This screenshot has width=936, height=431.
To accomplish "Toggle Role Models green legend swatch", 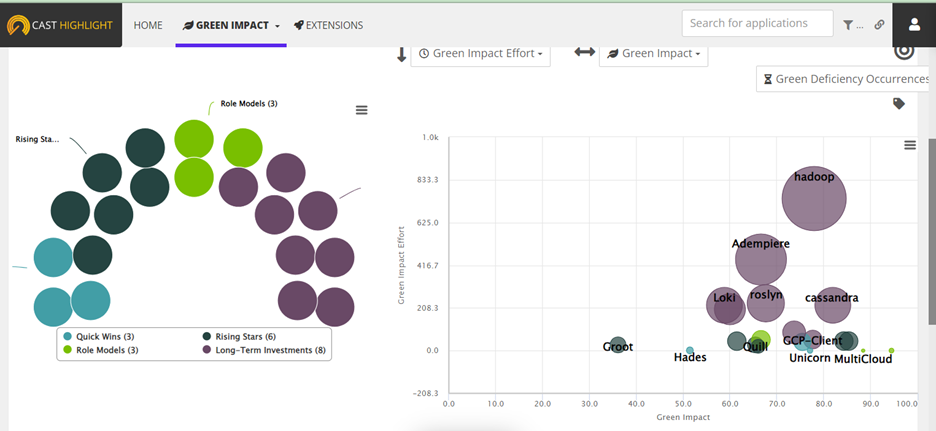I will click(68, 351).
